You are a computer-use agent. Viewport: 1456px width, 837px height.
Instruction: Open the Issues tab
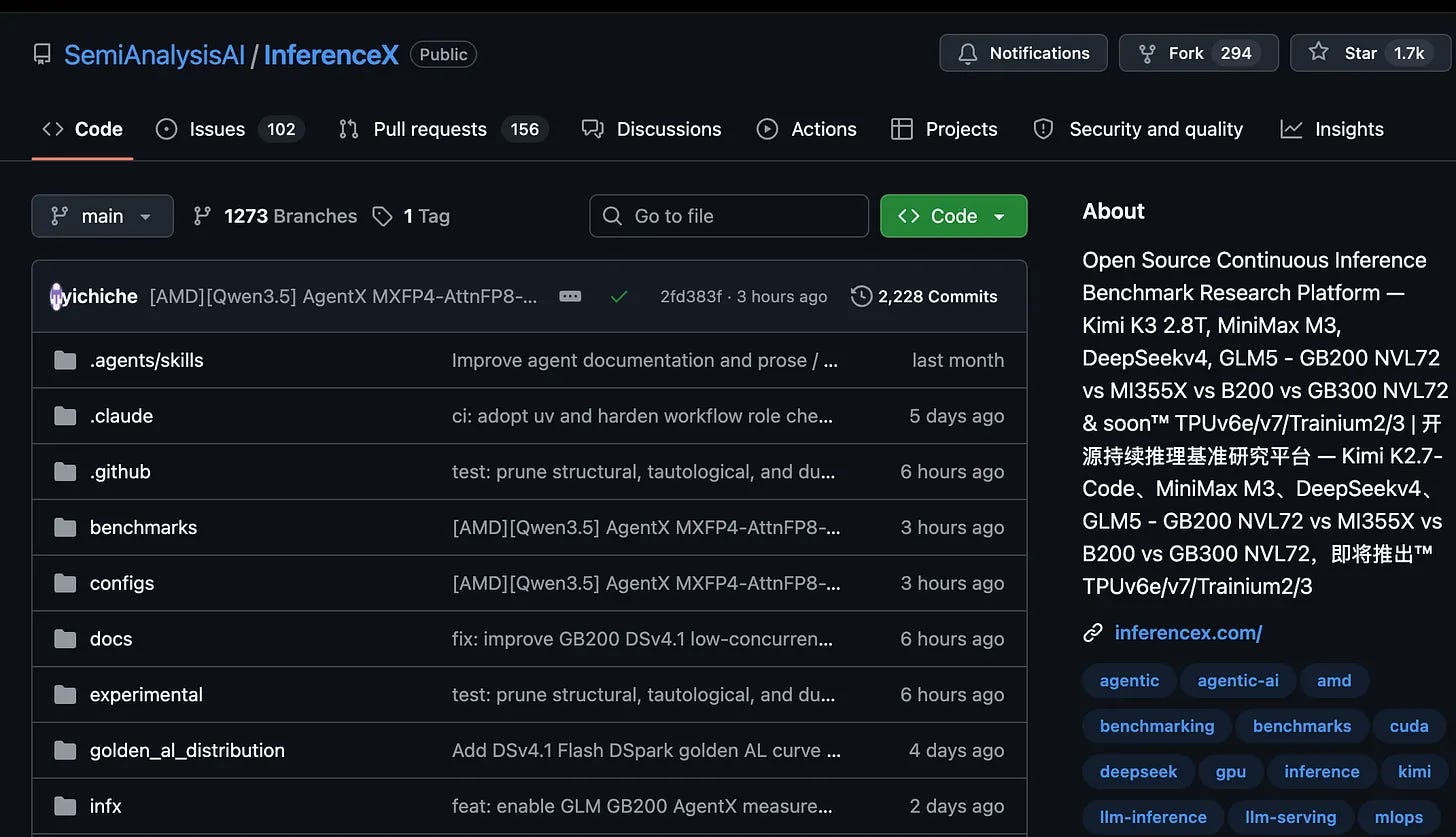tap(230, 129)
